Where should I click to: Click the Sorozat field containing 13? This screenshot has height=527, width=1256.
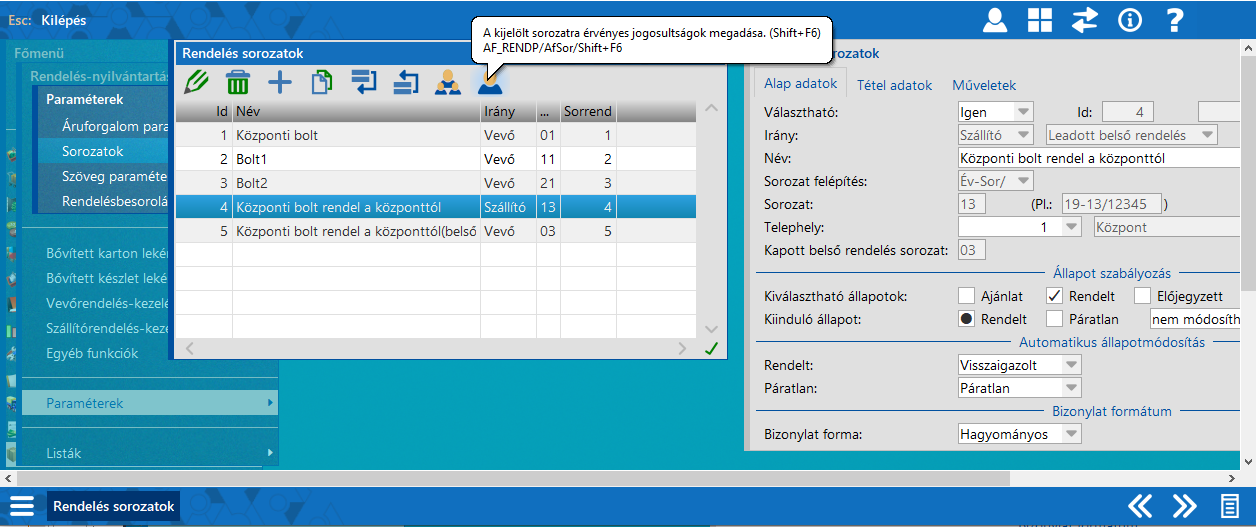coord(972,204)
